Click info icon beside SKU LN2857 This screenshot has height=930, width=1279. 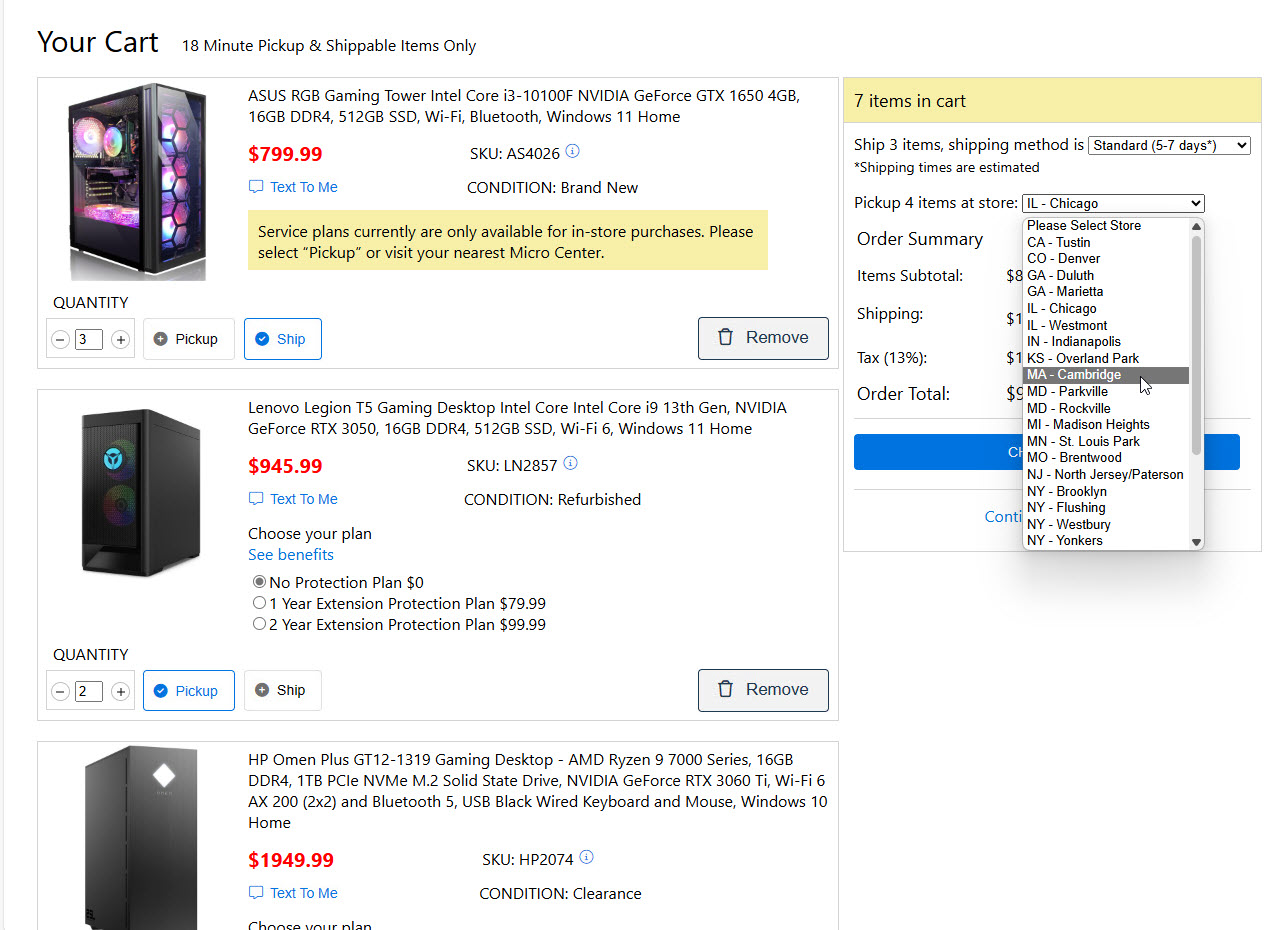(571, 464)
